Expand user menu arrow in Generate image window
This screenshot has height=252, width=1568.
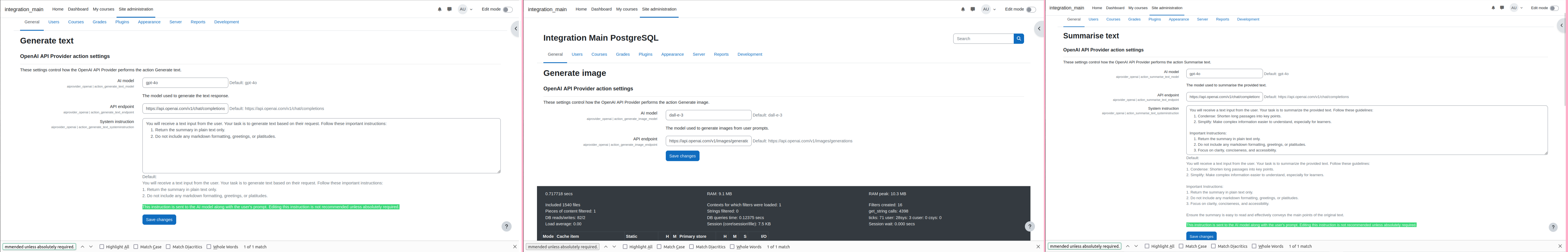994,9
